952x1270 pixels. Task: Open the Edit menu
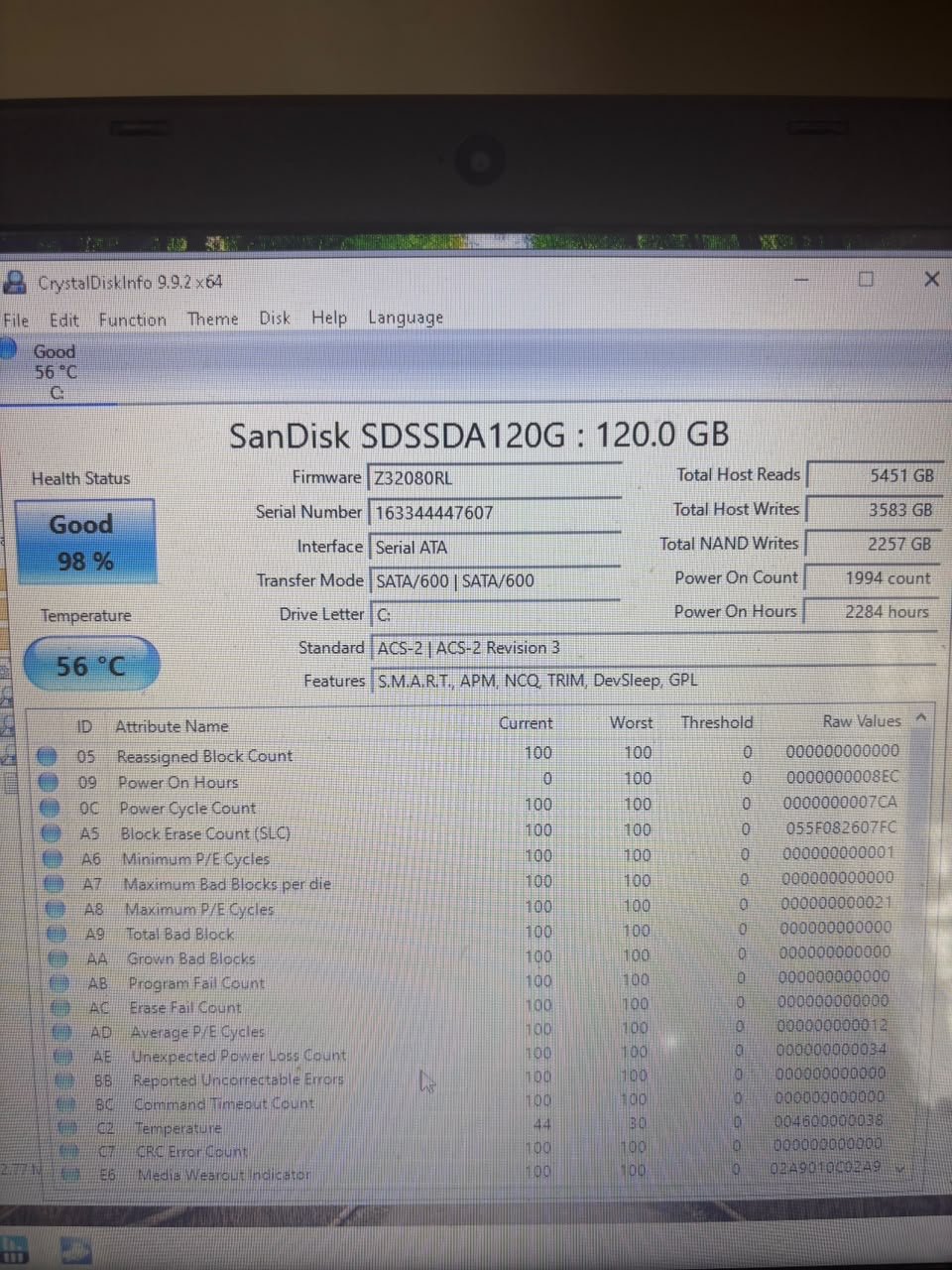click(x=63, y=319)
